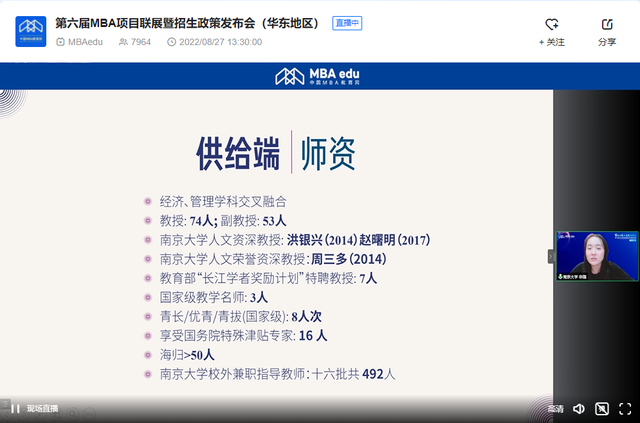The height and width of the screenshot is (423, 640).
Task: Click the 7964 viewer count
Action: [141, 42]
